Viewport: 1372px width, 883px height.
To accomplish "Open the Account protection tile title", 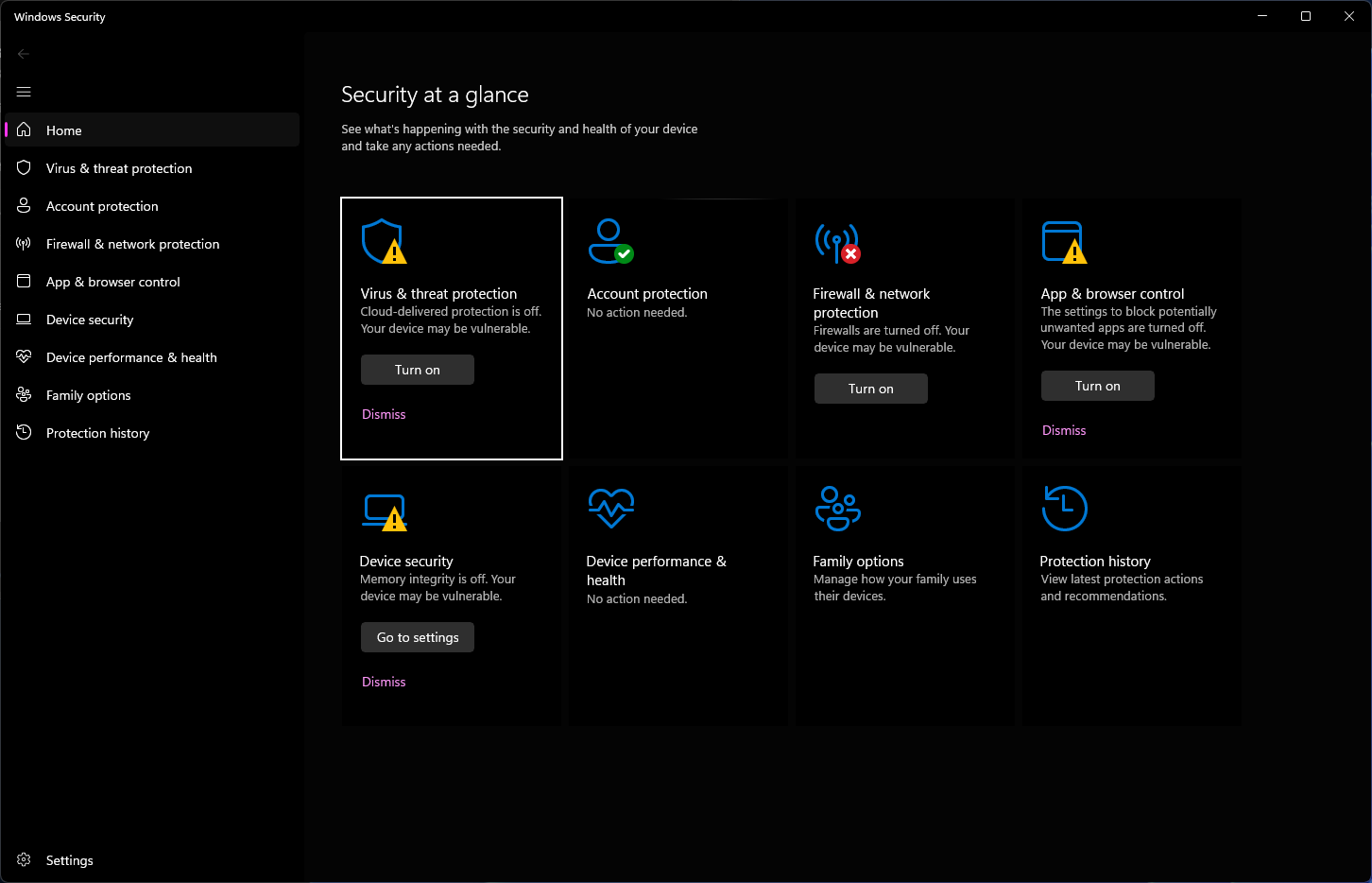I will coord(647,294).
